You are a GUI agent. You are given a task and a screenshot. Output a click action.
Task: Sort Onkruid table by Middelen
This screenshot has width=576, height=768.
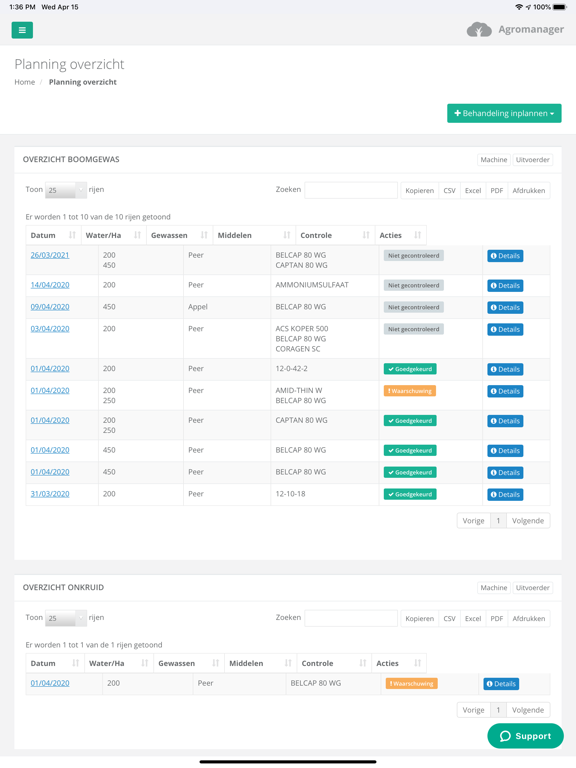point(261,663)
